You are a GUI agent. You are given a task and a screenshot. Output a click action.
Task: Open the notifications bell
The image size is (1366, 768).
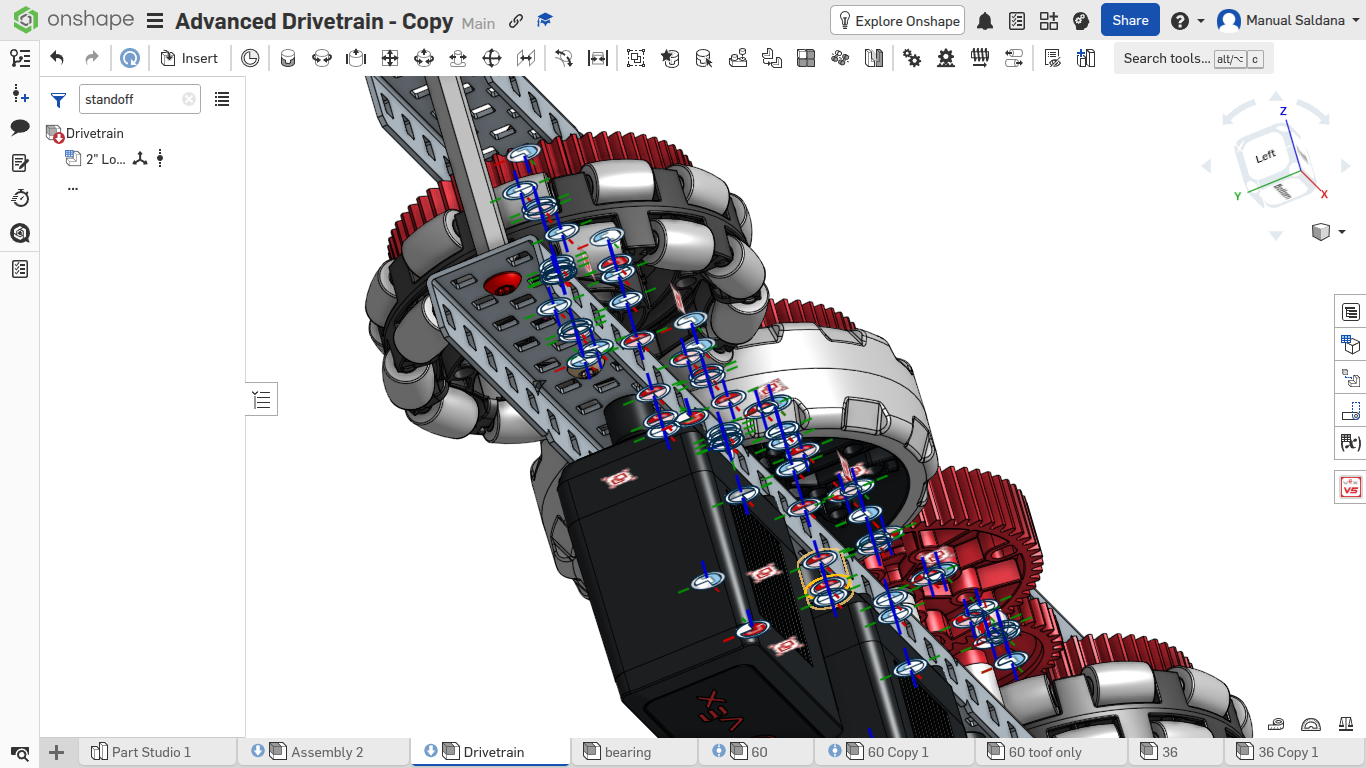click(985, 21)
